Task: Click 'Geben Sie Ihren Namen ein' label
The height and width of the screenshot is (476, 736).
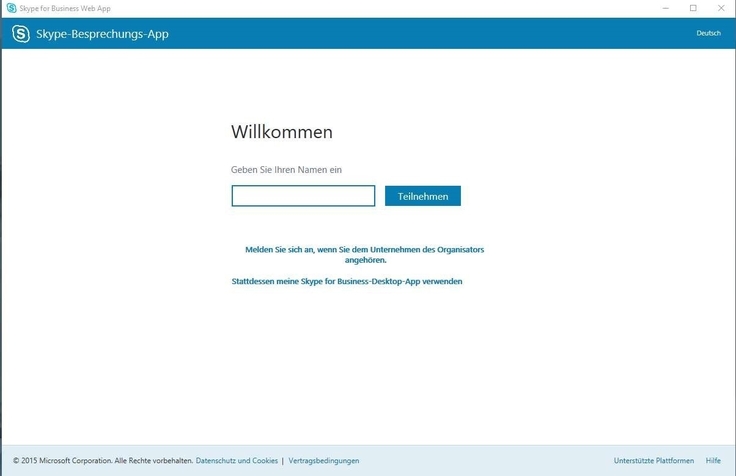Action: click(x=286, y=170)
